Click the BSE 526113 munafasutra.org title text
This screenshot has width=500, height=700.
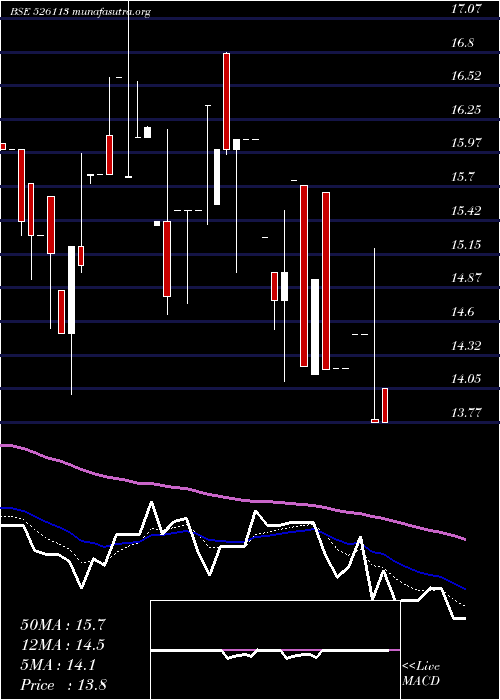(x=81, y=12)
